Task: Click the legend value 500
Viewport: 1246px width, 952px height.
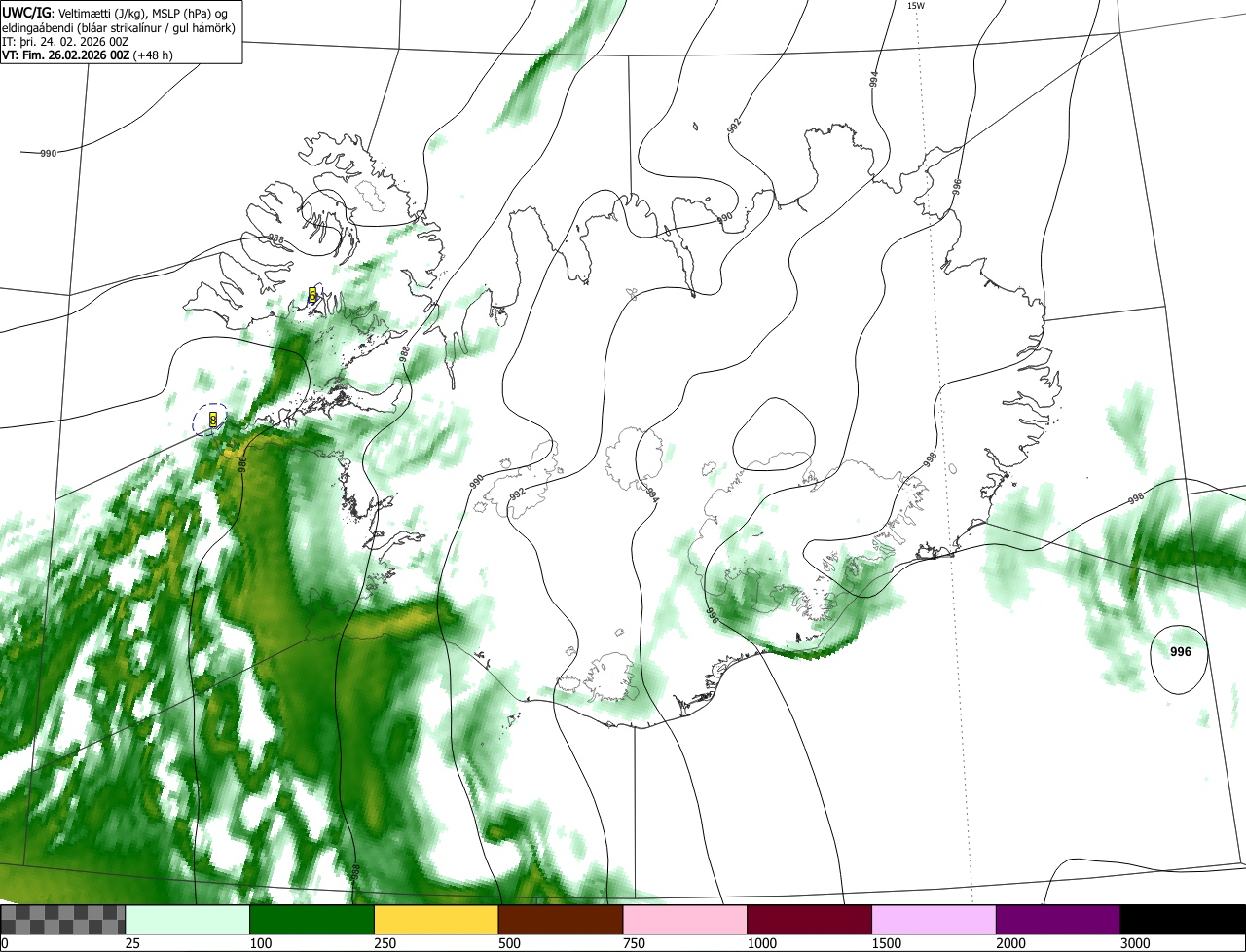Action: (x=509, y=943)
